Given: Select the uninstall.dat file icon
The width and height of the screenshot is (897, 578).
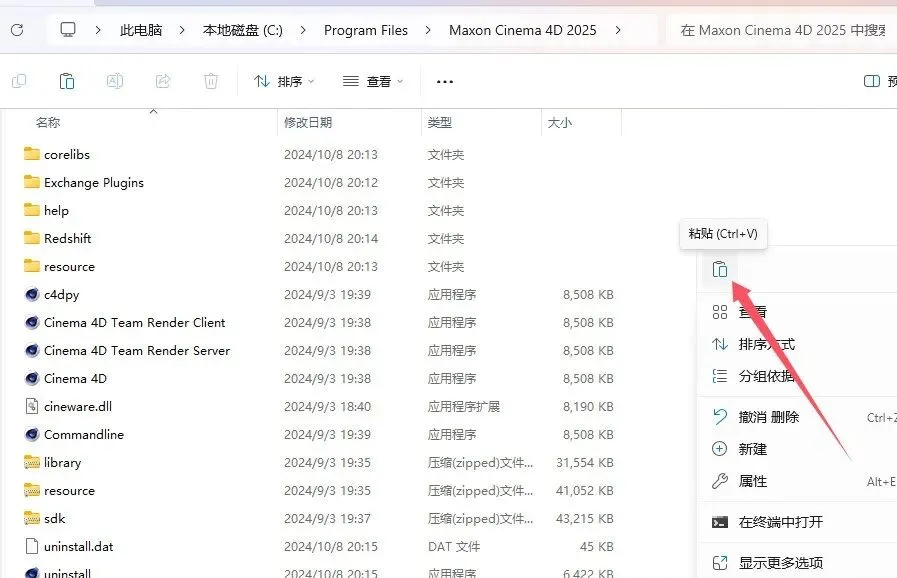Looking at the screenshot, I should [x=32, y=546].
